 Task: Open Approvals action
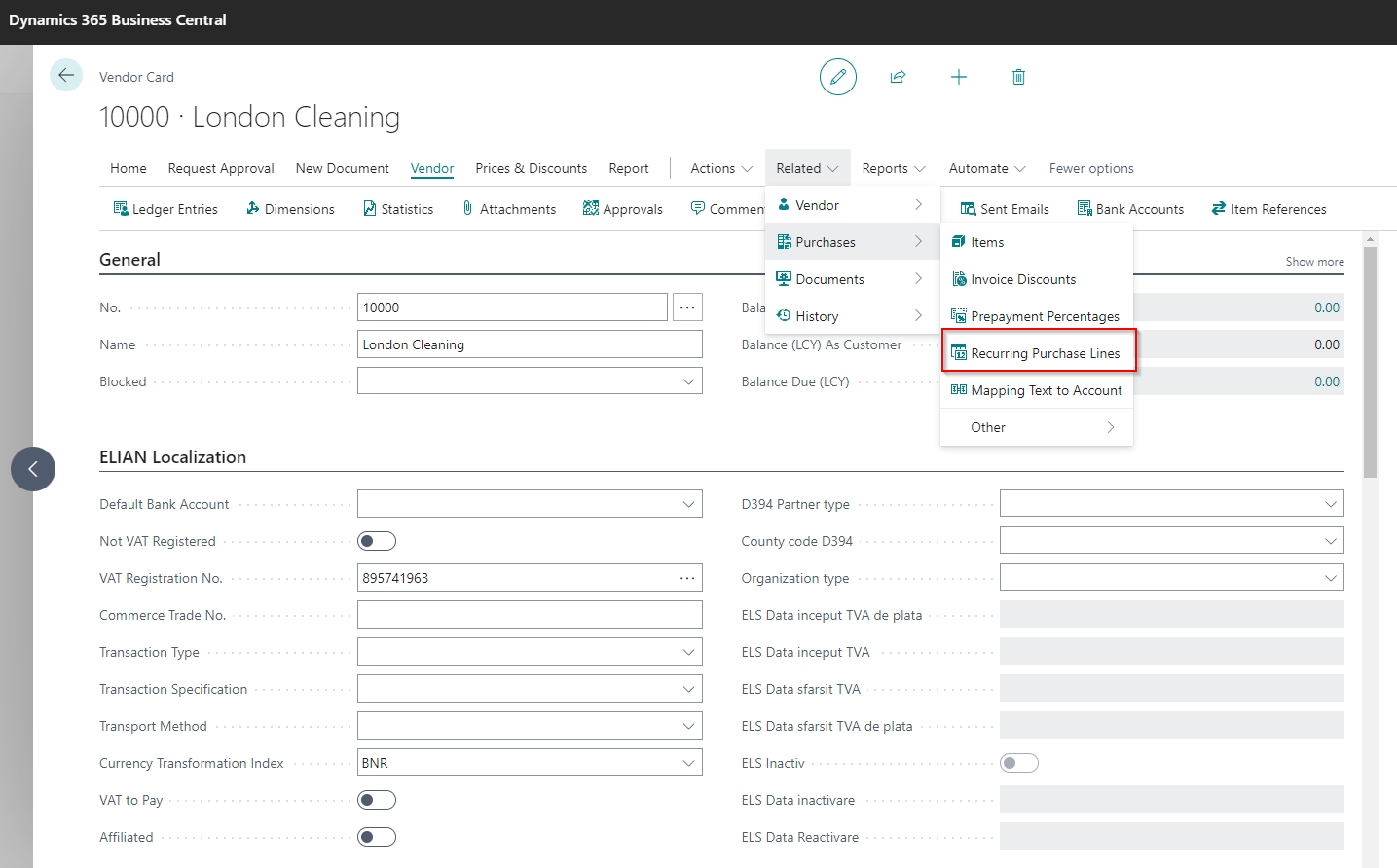(622, 209)
